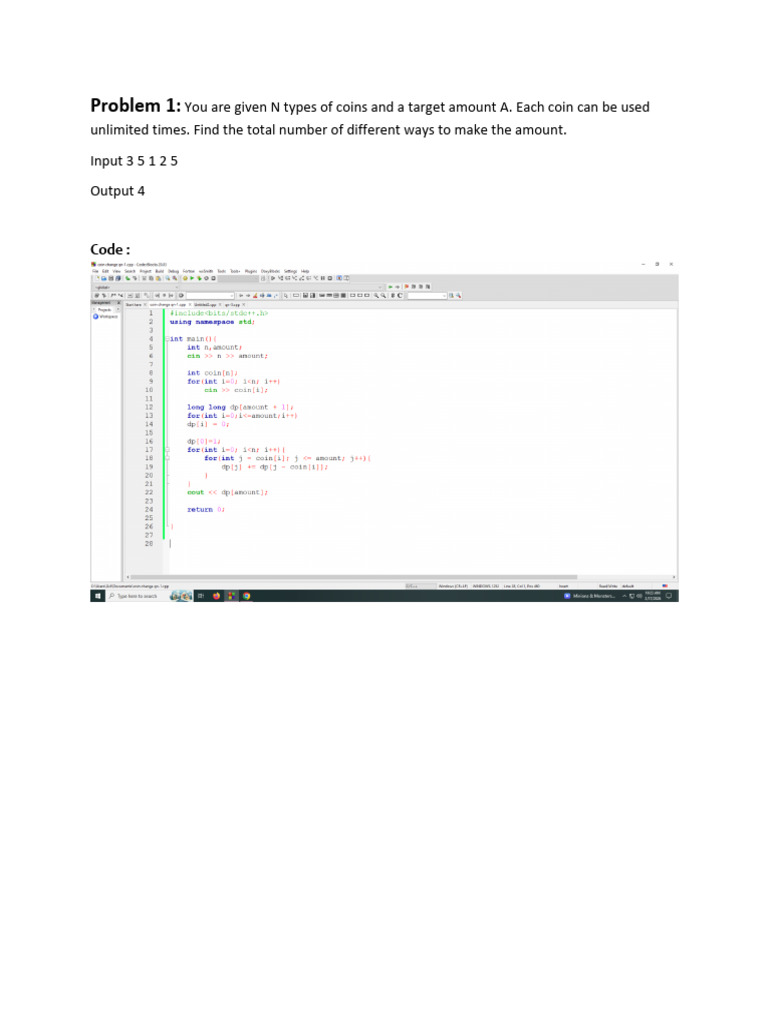Viewport: 768px width, 1024px height.
Task: Collapse the fold marker at line 17
Action: [x=167, y=450]
